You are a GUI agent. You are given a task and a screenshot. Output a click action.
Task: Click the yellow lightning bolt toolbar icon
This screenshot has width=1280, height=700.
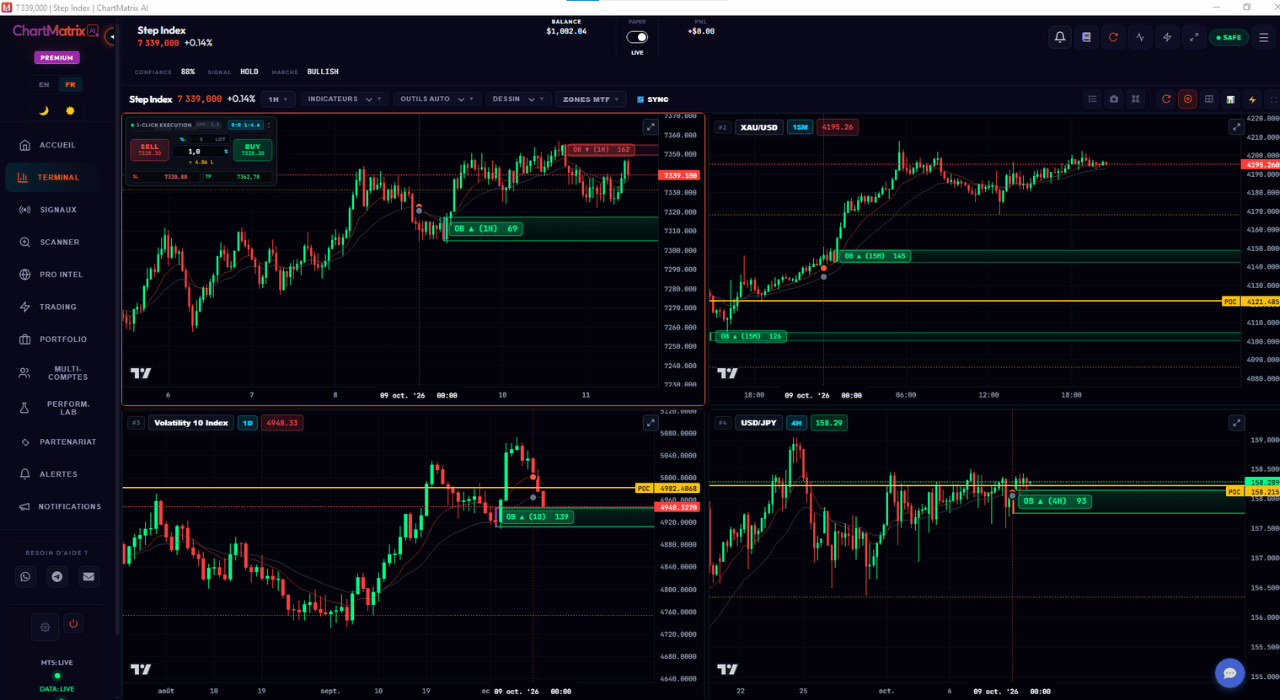1252,100
